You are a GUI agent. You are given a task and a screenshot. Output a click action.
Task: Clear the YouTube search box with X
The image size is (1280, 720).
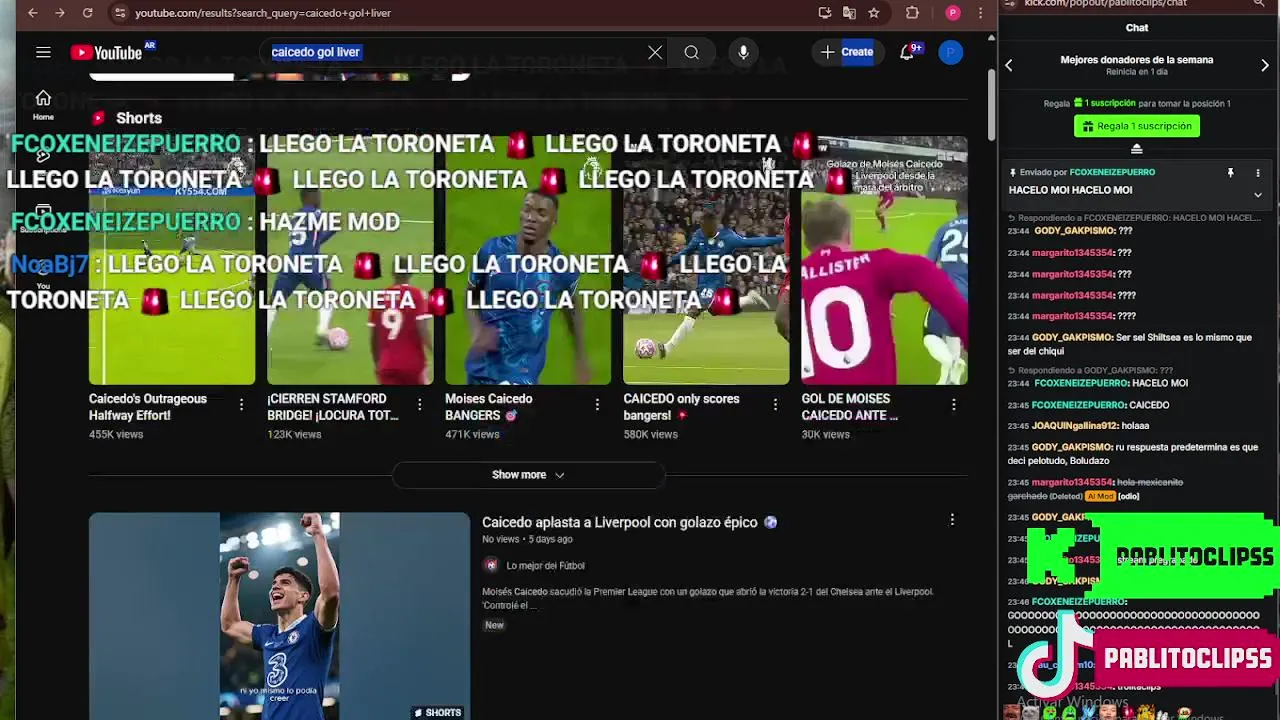pyautogui.click(x=655, y=52)
